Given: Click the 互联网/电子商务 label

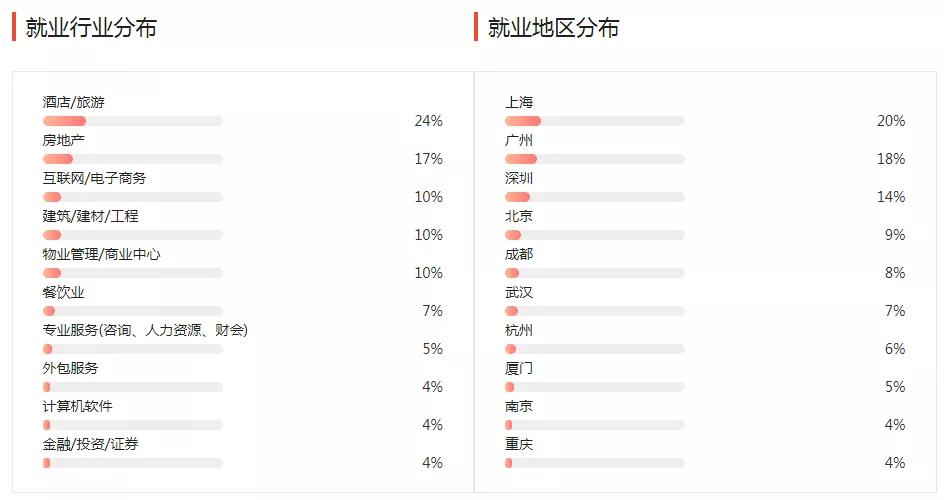Looking at the screenshot, I should coord(94,178).
